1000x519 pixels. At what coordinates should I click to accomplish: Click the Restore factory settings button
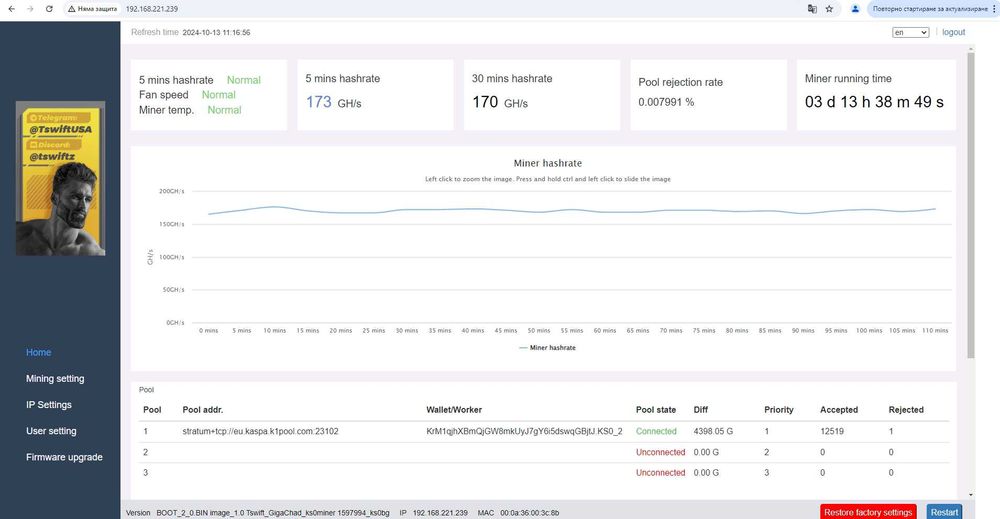[x=868, y=512]
